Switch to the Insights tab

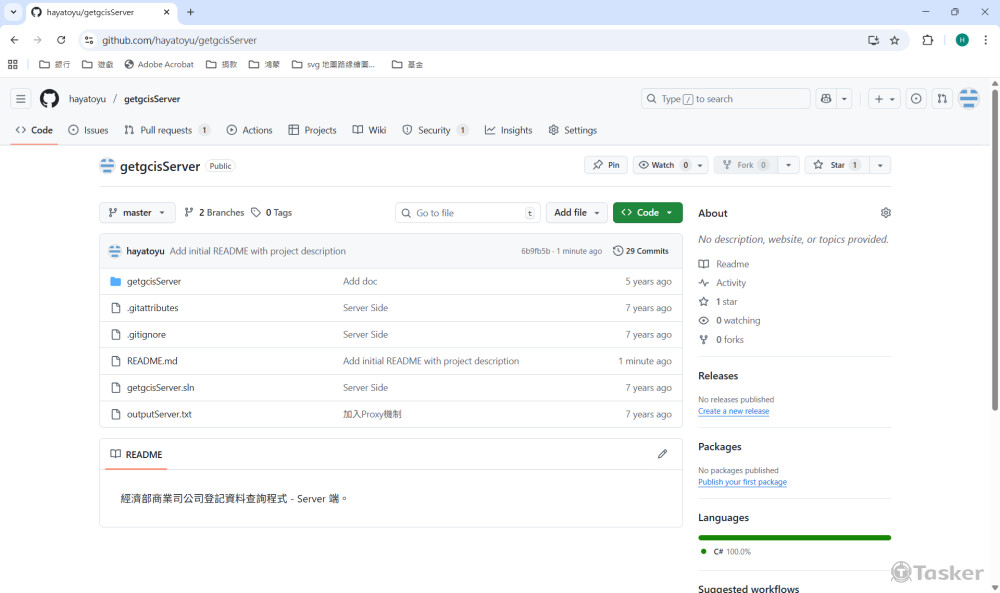pyautogui.click(x=509, y=130)
